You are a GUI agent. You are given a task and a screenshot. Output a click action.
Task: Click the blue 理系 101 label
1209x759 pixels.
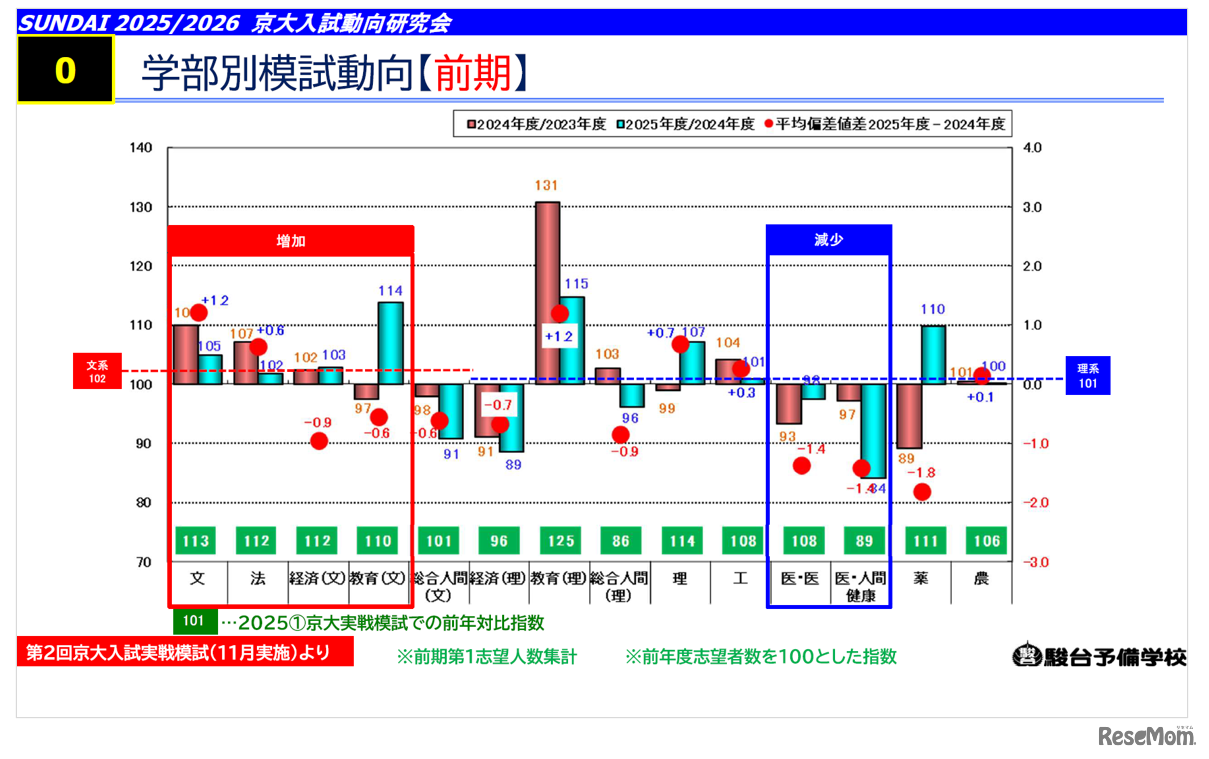1087,374
